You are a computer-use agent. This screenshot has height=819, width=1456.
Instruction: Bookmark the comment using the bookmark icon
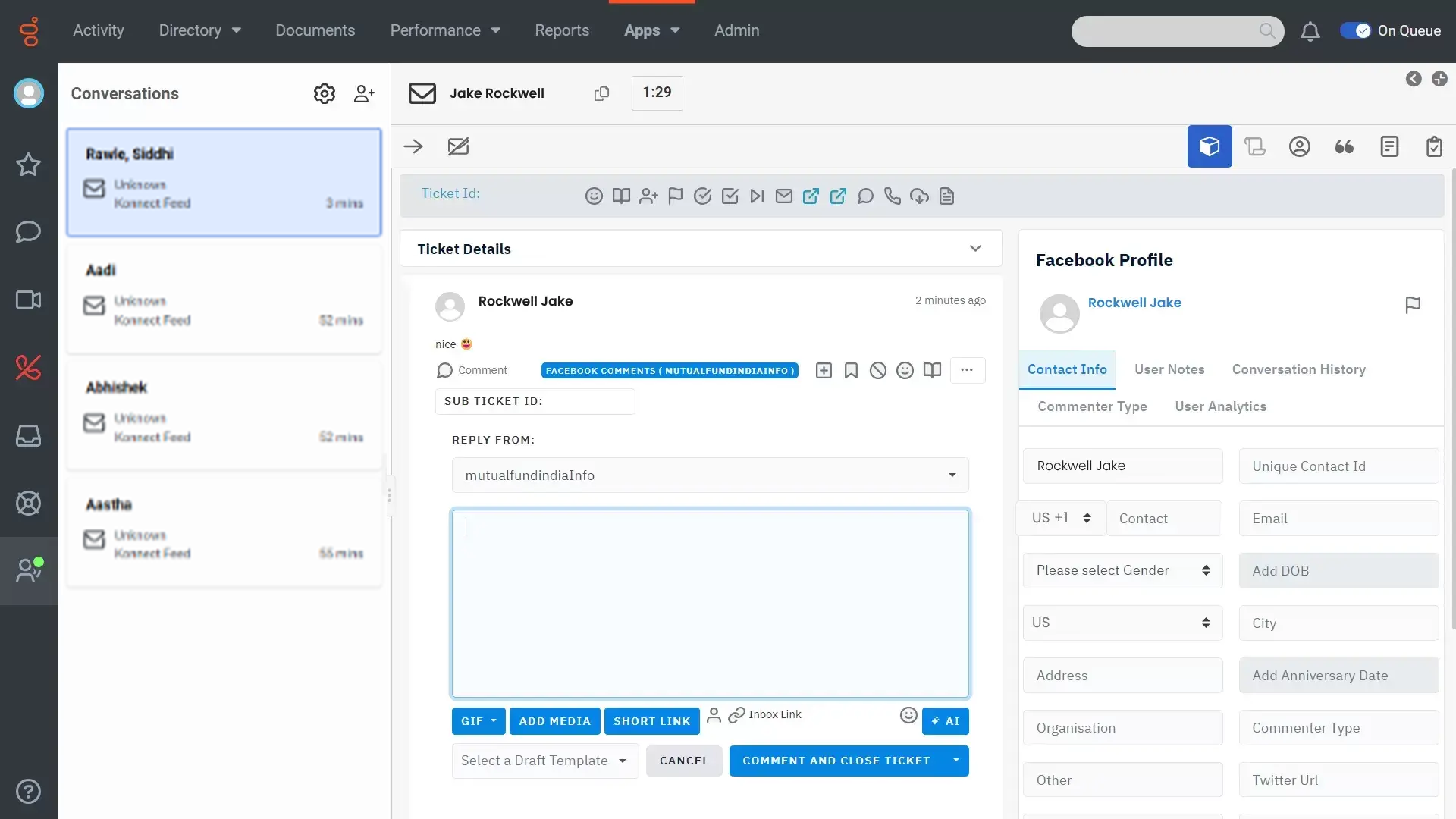pos(851,371)
